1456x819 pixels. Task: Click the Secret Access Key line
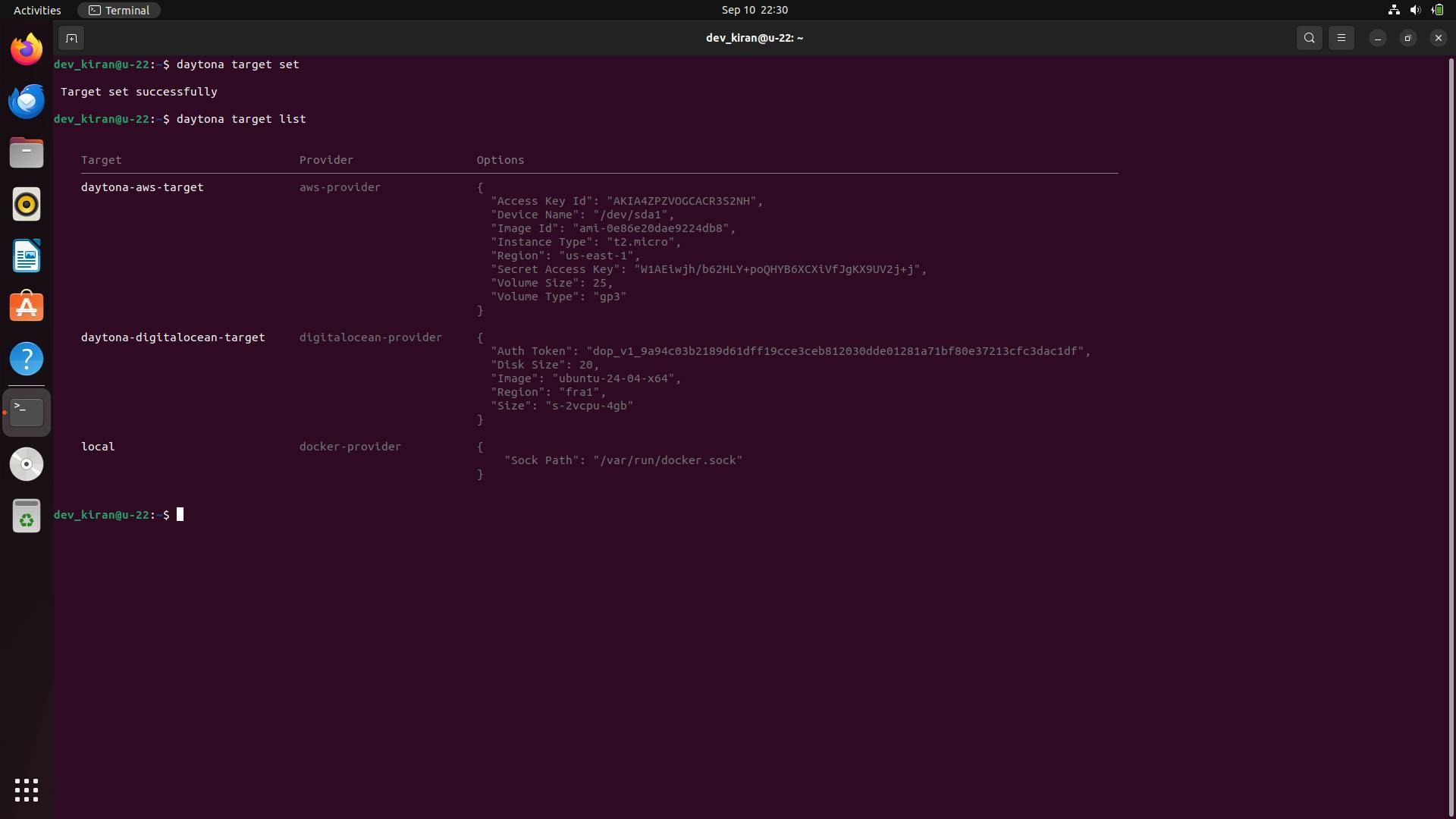pos(708,269)
